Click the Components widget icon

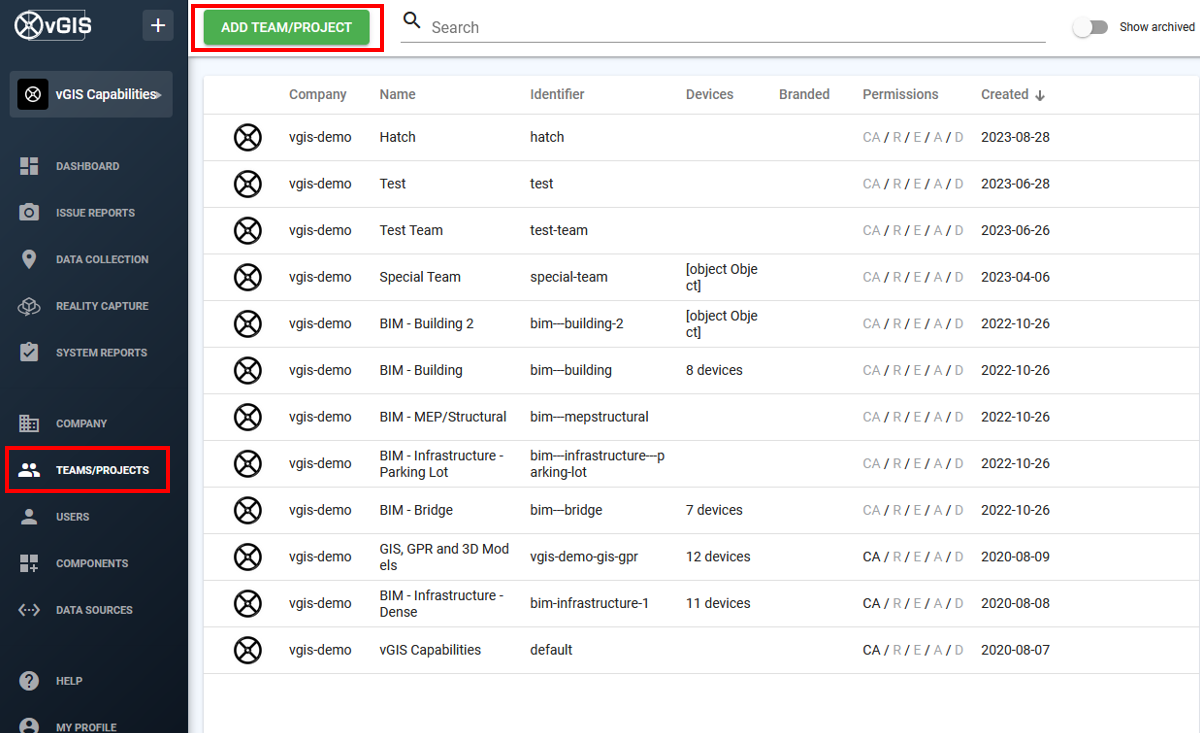[29, 563]
